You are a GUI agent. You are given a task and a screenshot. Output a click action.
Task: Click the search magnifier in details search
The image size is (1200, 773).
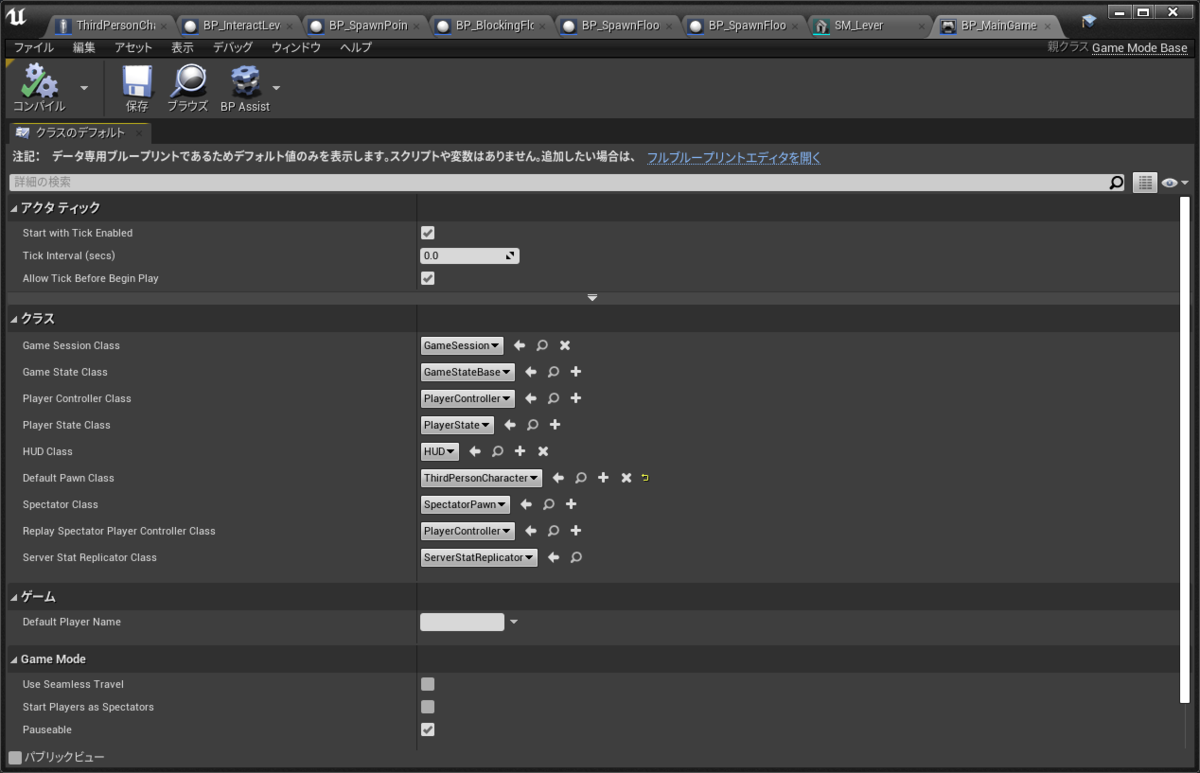point(1116,182)
